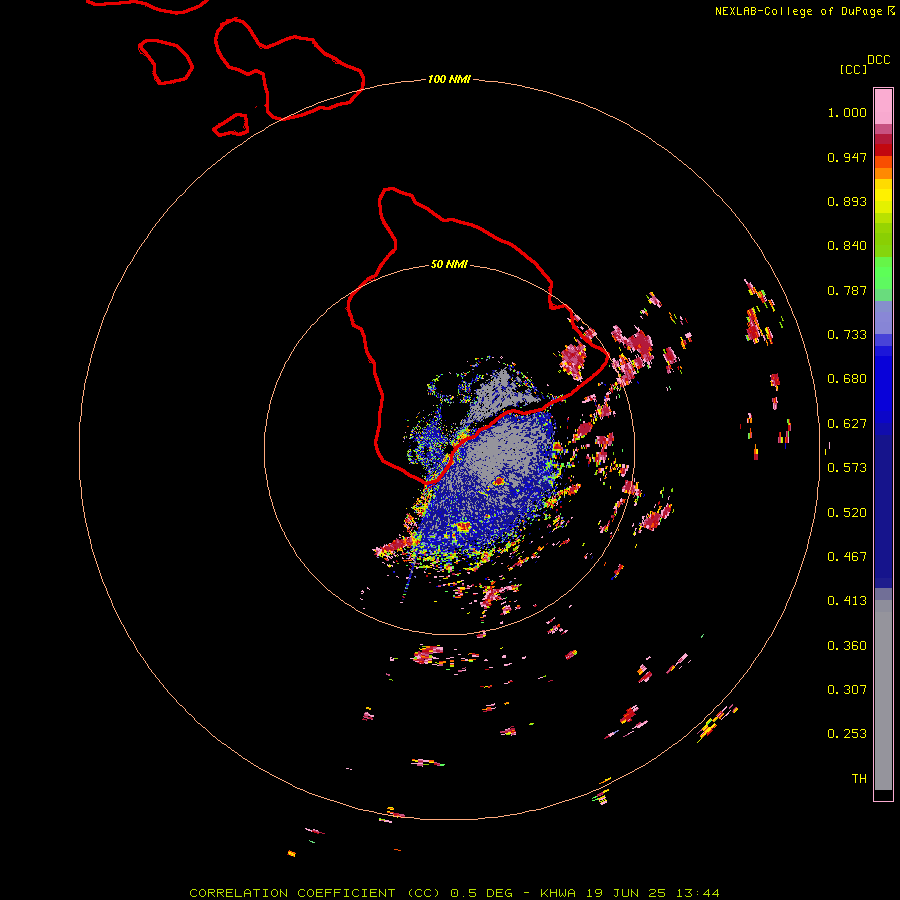Click the Maui island outline
The width and height of the screenshot is (900, 900).
[289, 69]
